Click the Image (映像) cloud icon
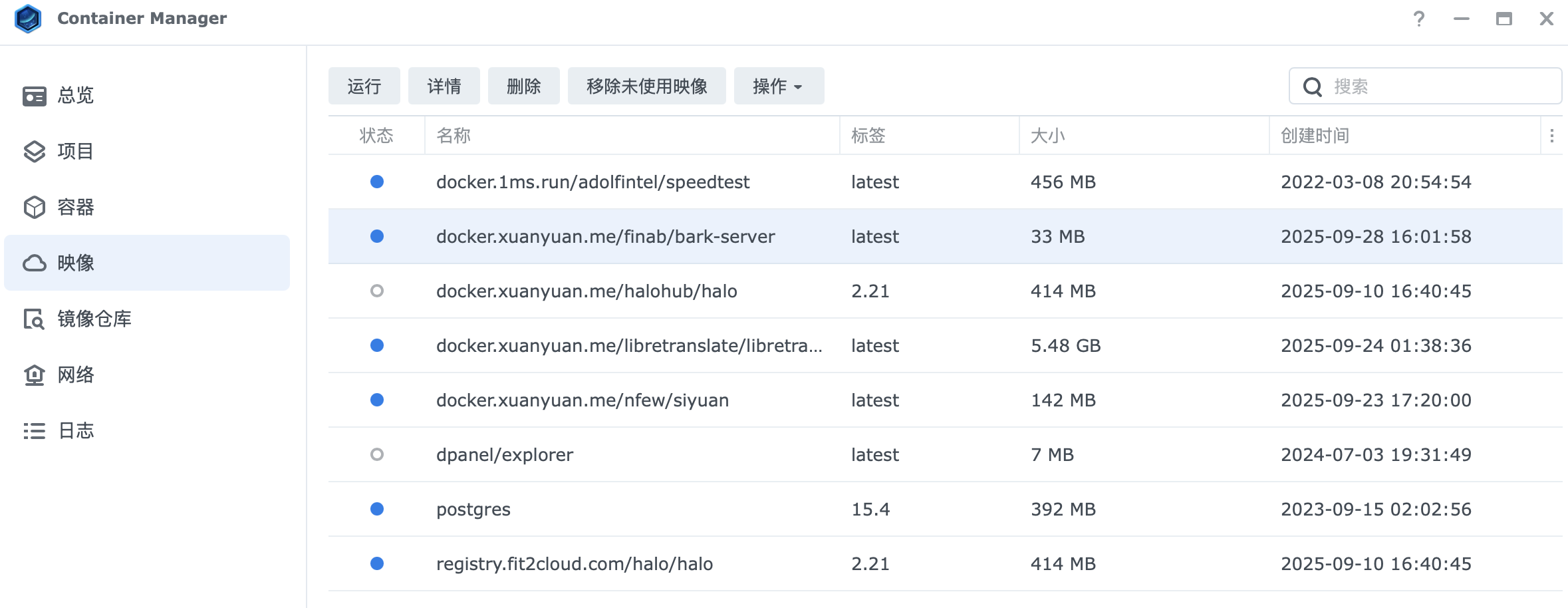The height and width of the screenshot is (608, 1568). point(34,263)
